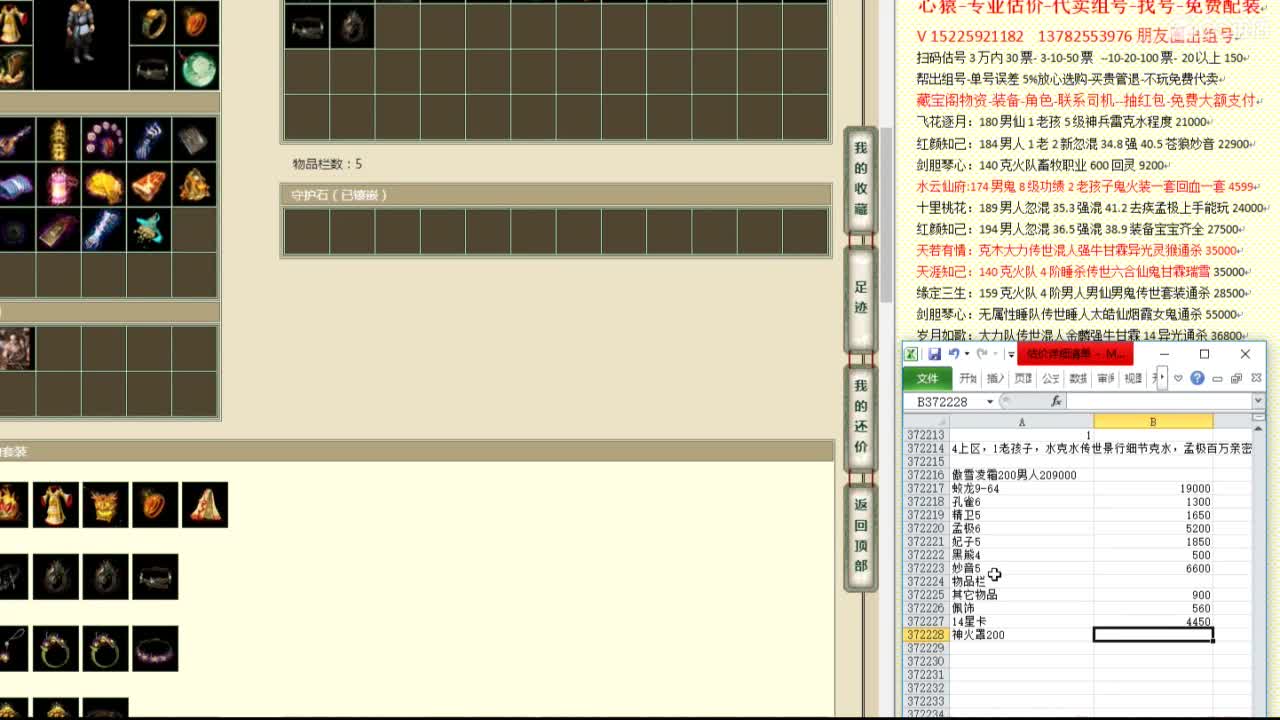This screenshot has width=1280, height=720.
Task: Click the Save icon in Excel quick access toolbar
Action: [936, 354]
